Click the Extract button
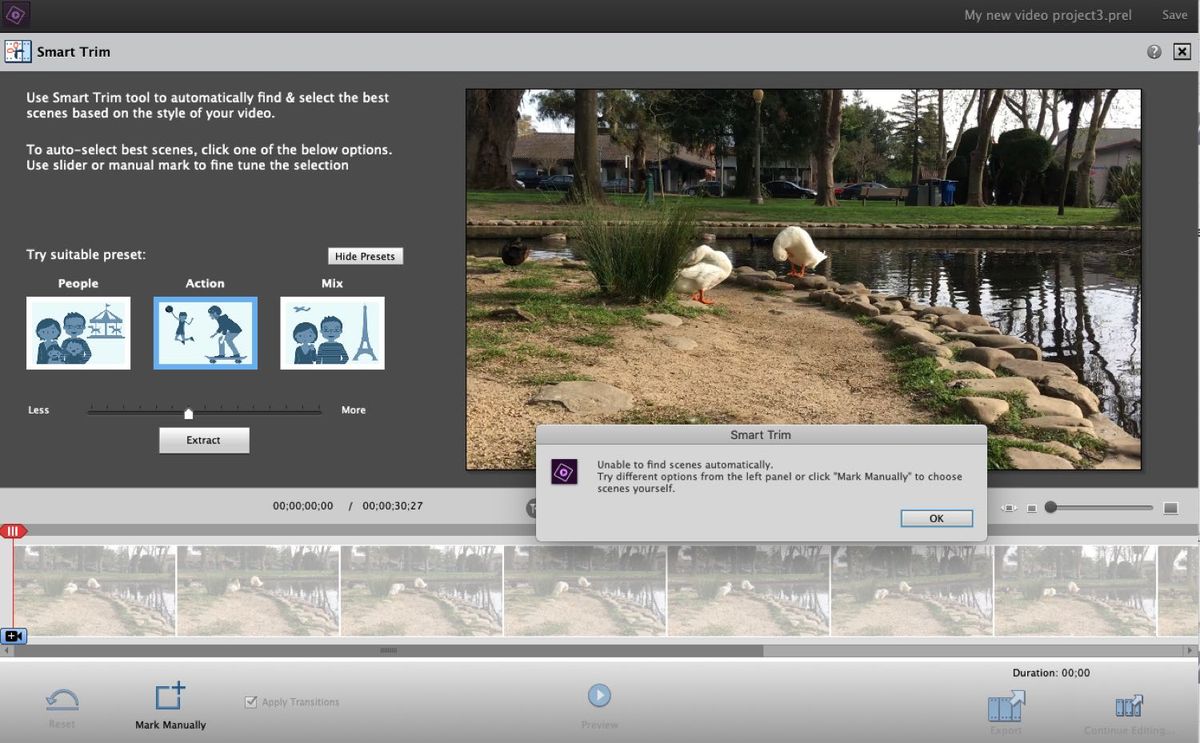This screenshot has width=1200, height=743. pos(204,440)
